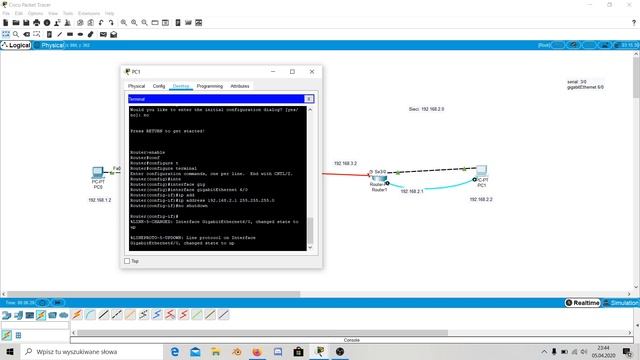
Task: Click the 192.168.2.2 label under PC1
Action: [481, 199]
